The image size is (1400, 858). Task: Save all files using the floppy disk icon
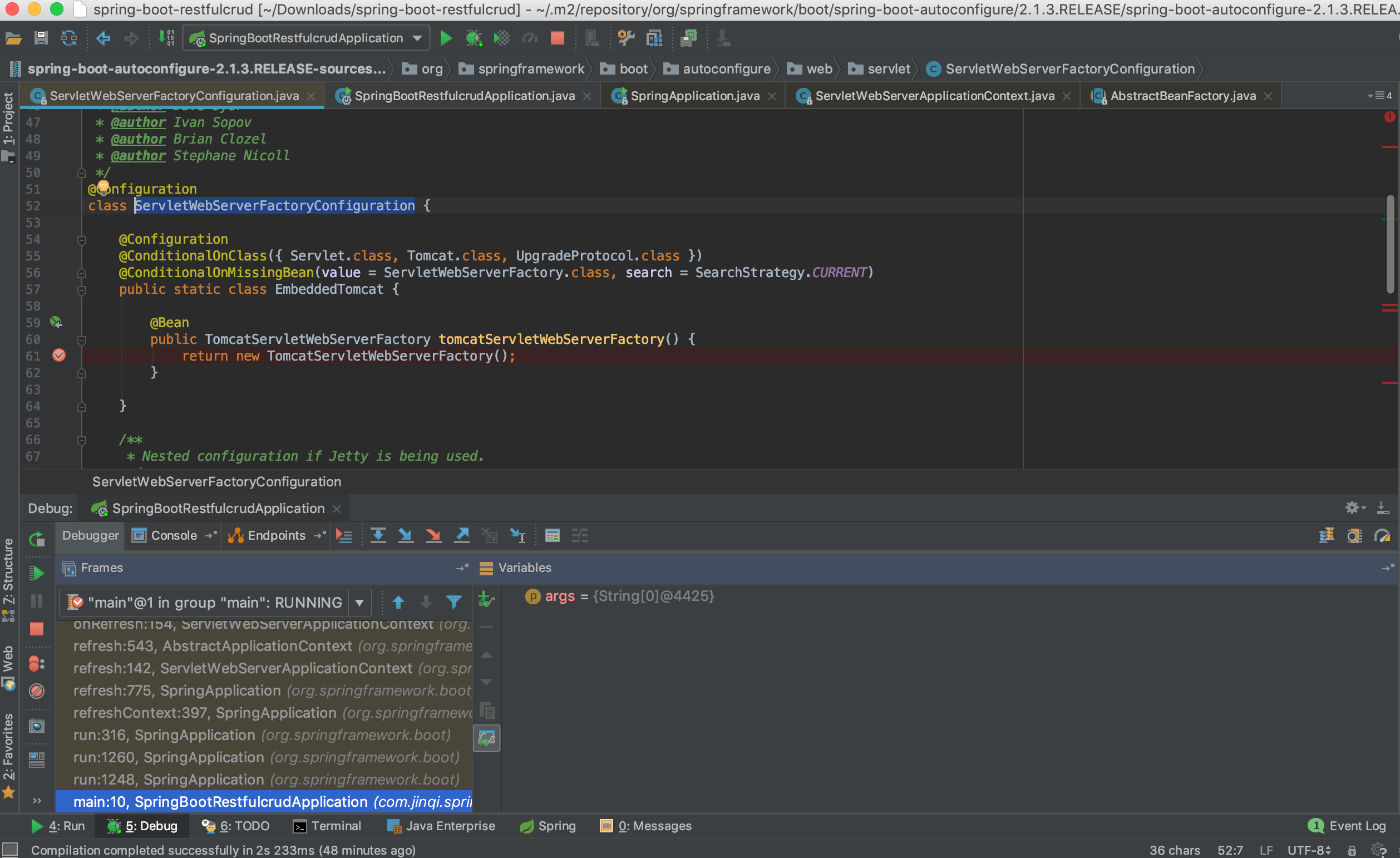[41, 38]
